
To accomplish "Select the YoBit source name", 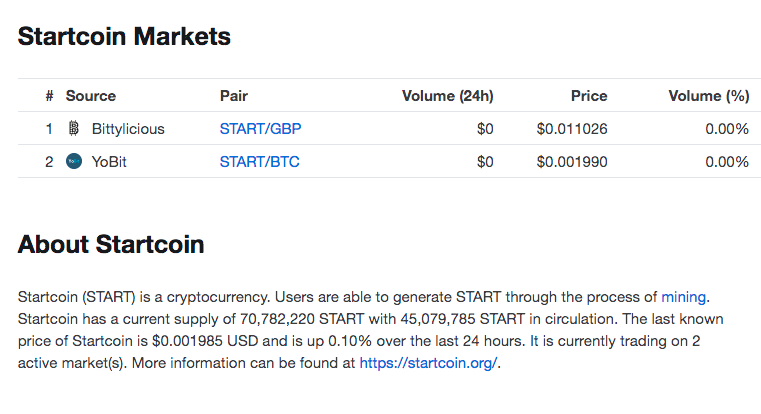I will tap(109, 162).
